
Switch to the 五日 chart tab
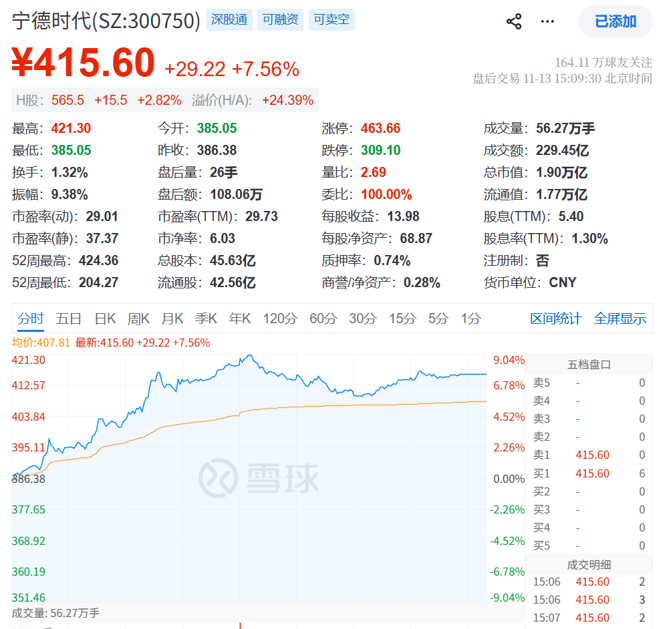(x=69, y=318)
